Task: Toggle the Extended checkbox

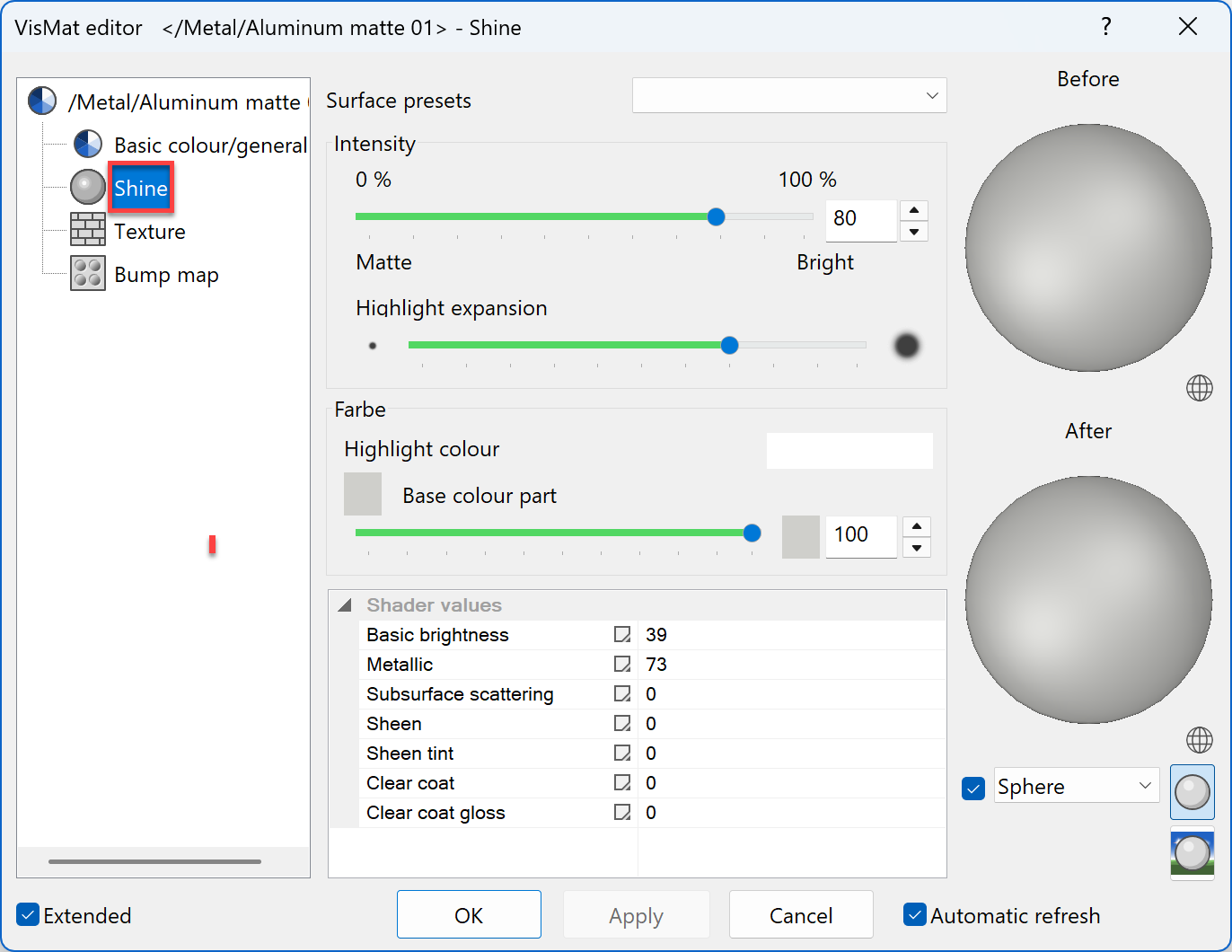Action: [29, 915]
